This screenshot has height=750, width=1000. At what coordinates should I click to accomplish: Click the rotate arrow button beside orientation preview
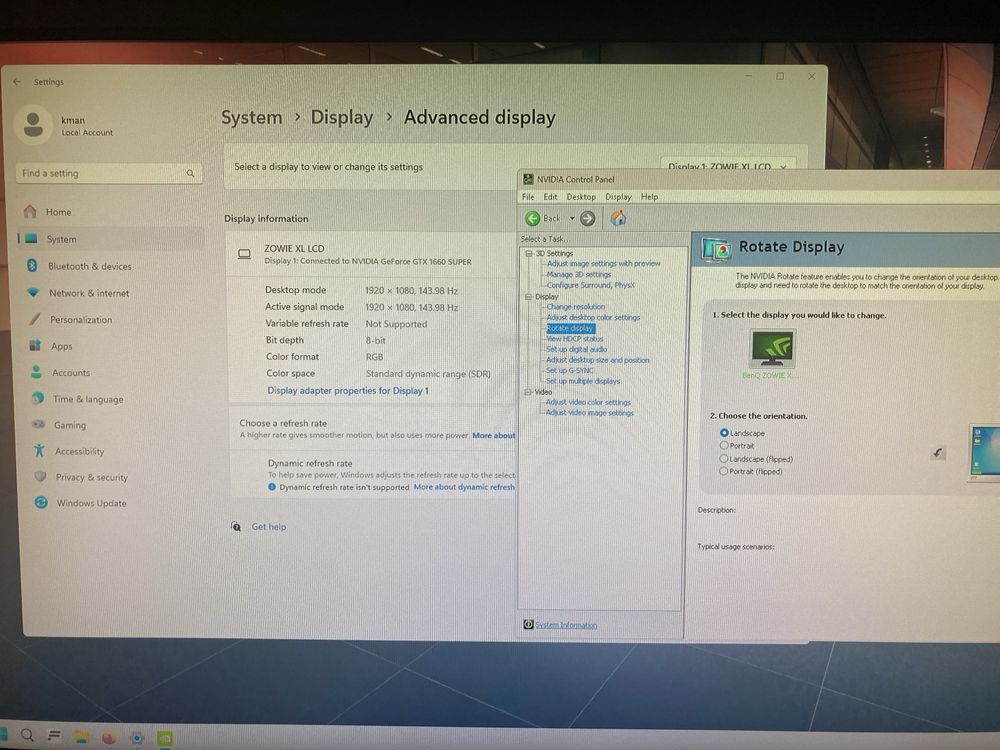point(938,453)
